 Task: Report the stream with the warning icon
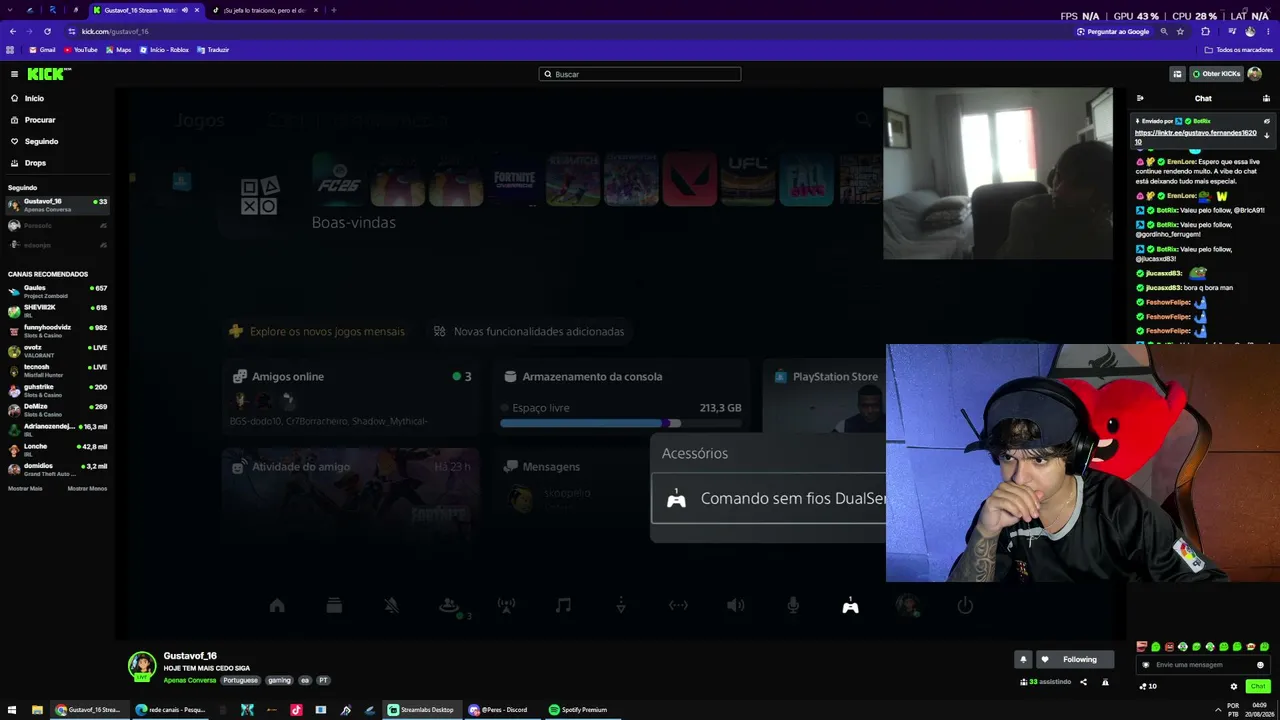click(x=1105, y=682)
